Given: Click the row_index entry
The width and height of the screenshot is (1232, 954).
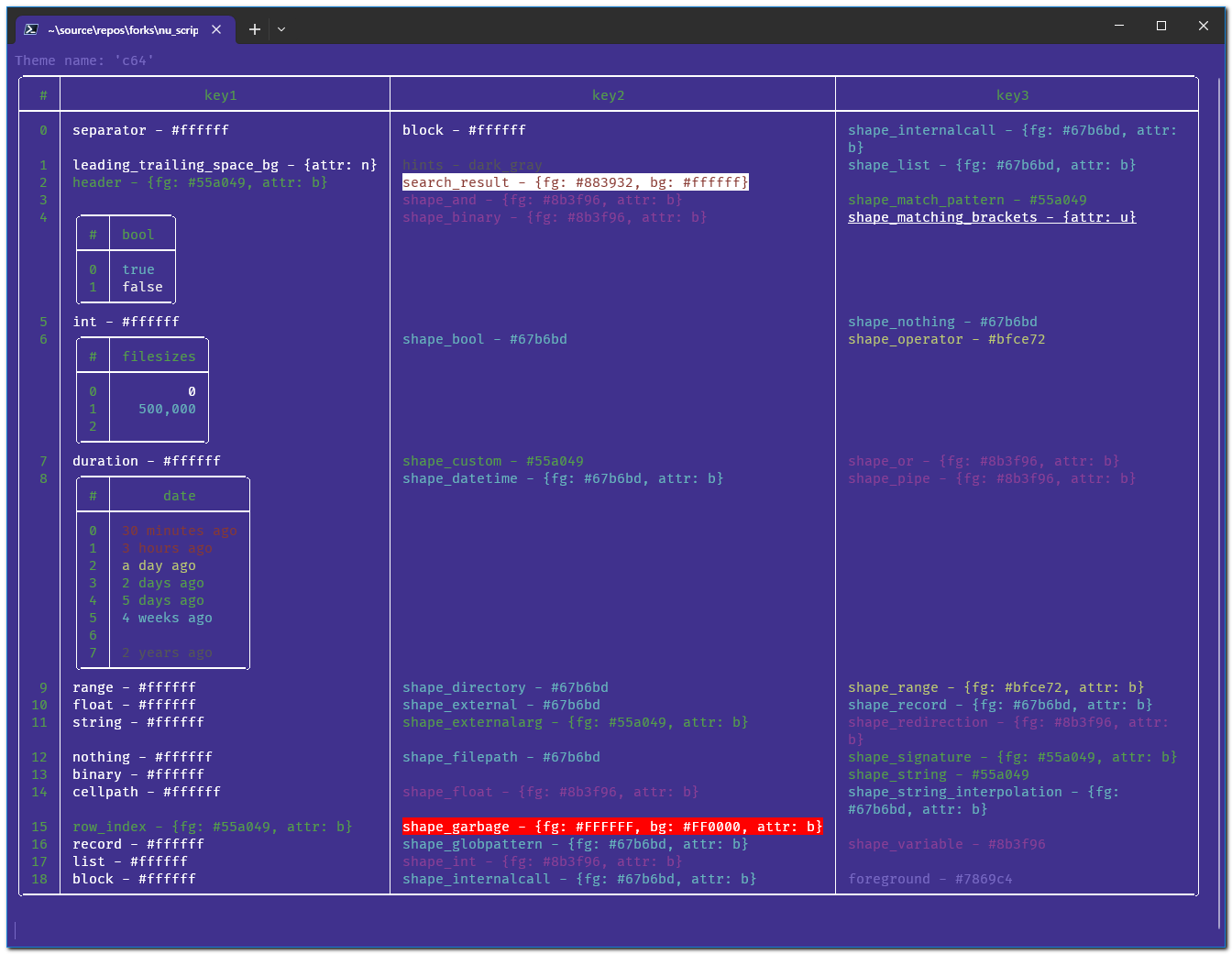Looking at the screenshot, I should click(212, 827).
